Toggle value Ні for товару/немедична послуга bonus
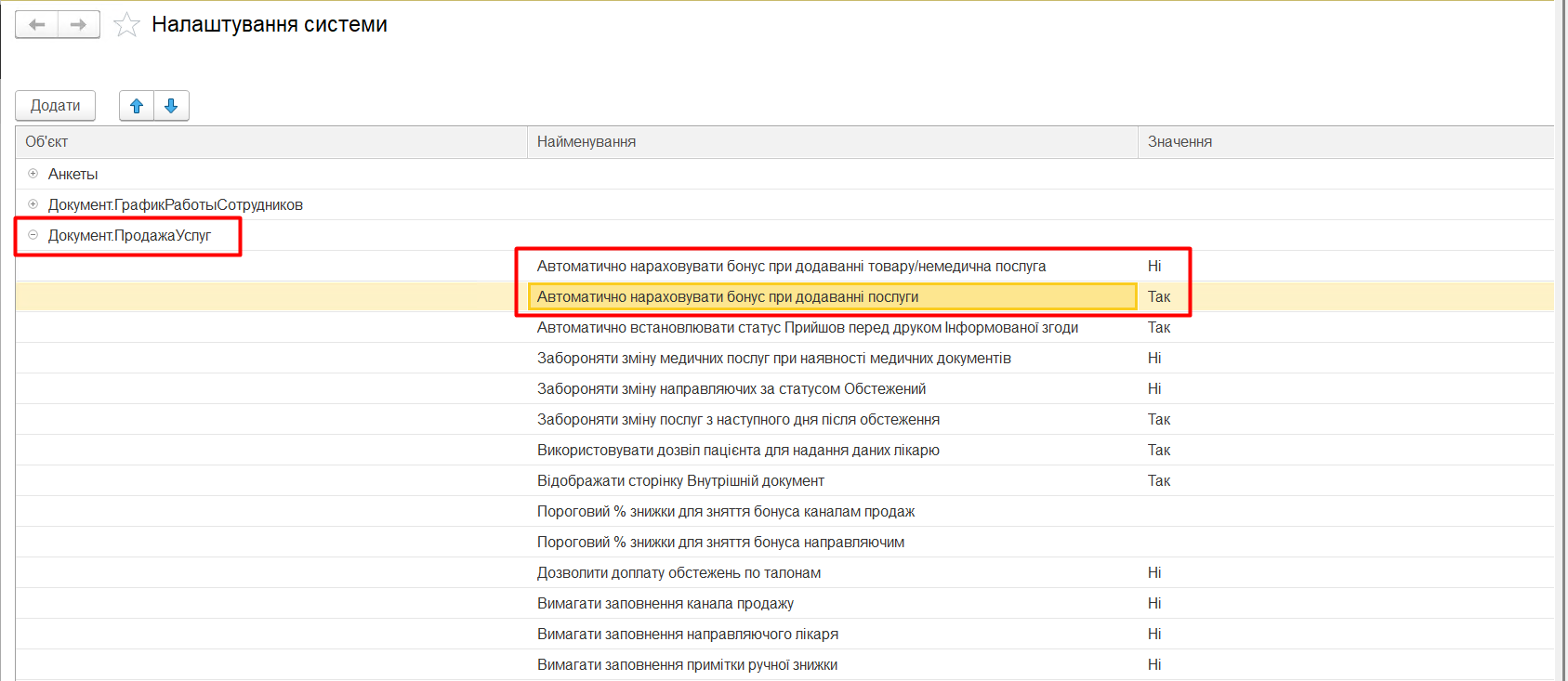Viewport: 1568px width, 681px height. [1154, 267]
